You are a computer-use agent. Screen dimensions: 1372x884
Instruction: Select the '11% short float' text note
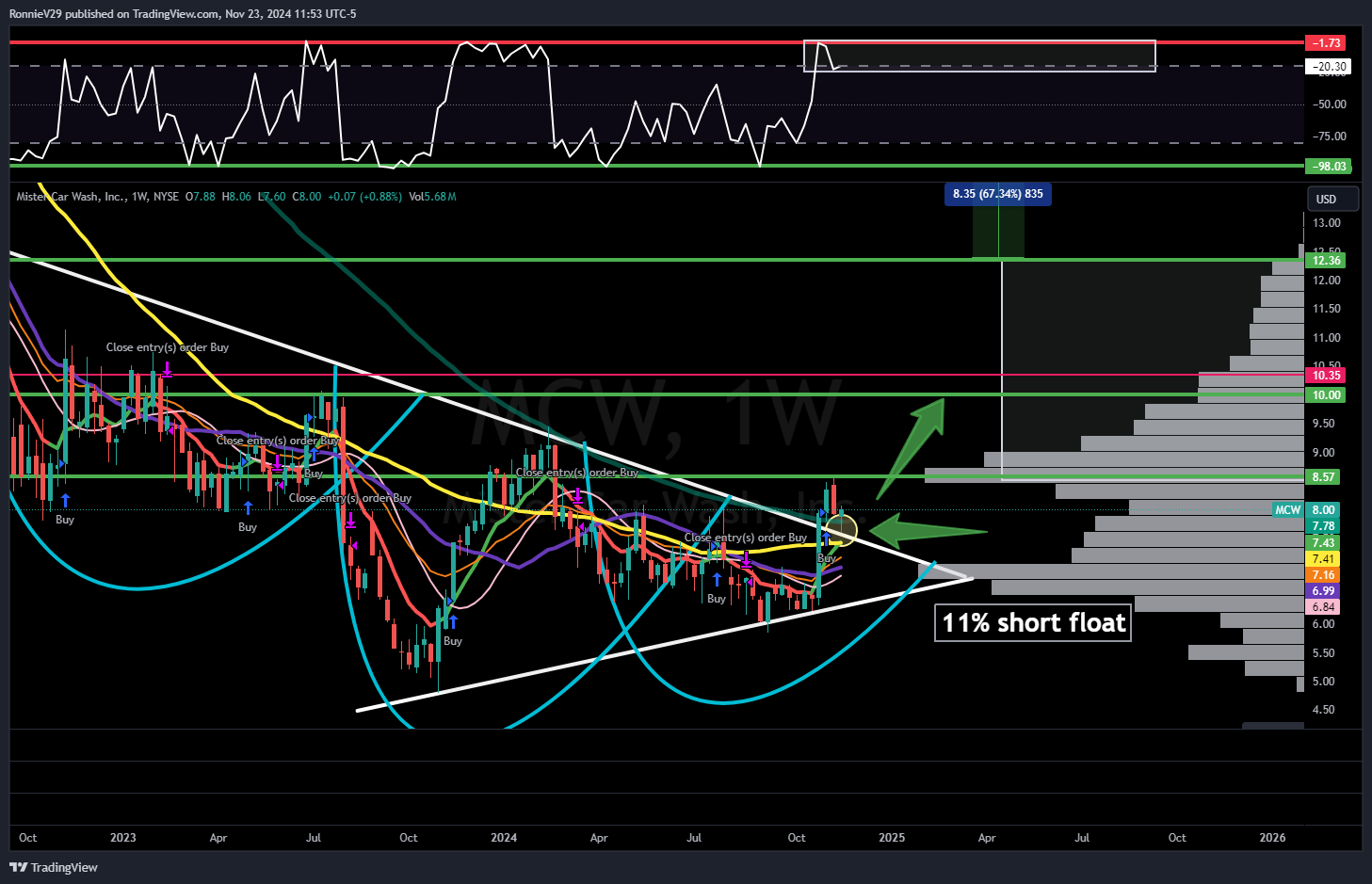[1033, 623]
